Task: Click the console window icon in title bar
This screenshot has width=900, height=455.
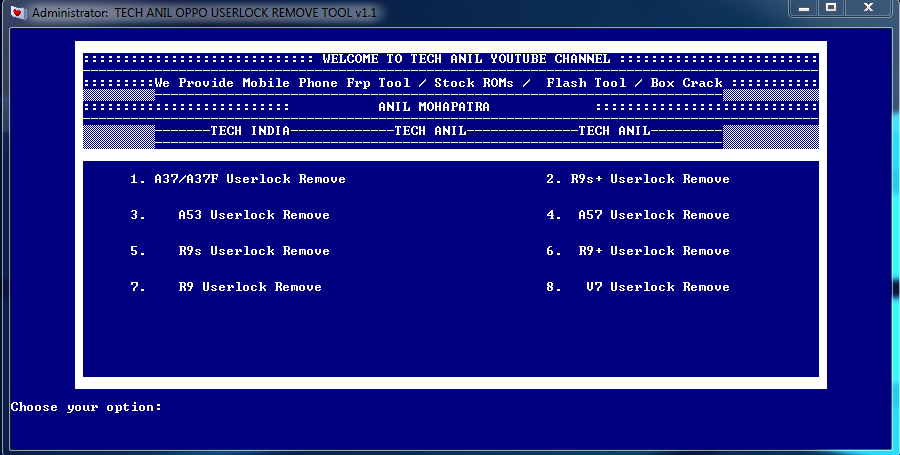Action: click(x=19, y=12)
